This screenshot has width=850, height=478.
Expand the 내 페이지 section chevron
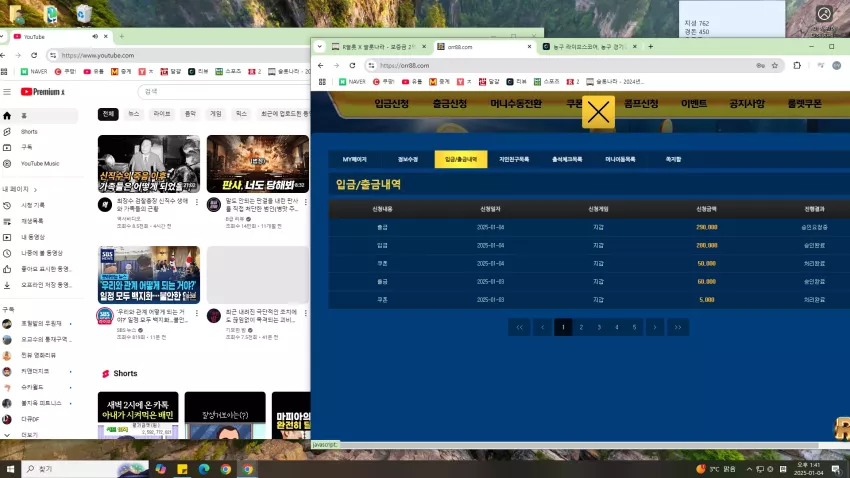36,190
